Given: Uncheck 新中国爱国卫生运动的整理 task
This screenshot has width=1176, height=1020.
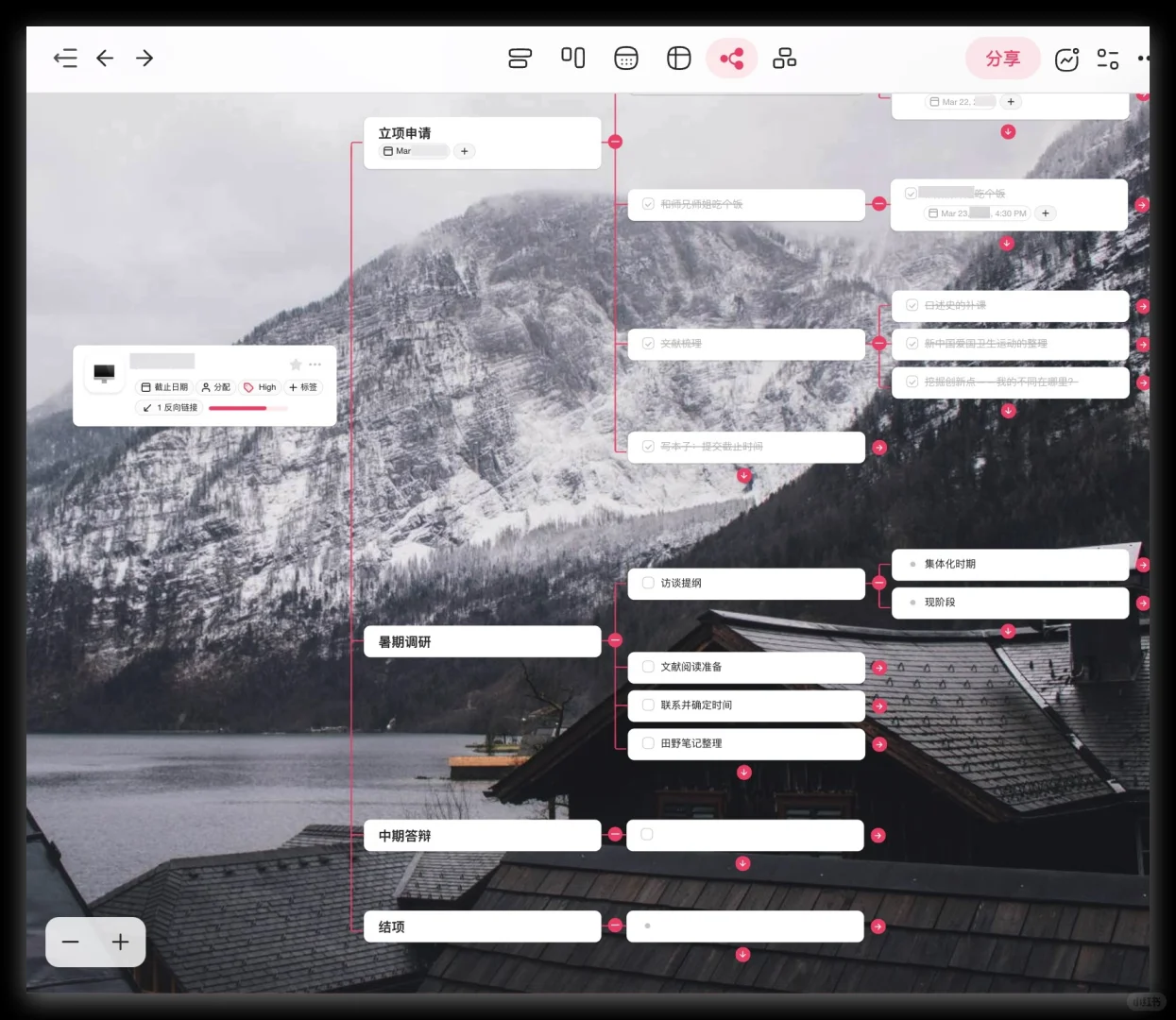Looking at the screenshot, I should point(912,344).
